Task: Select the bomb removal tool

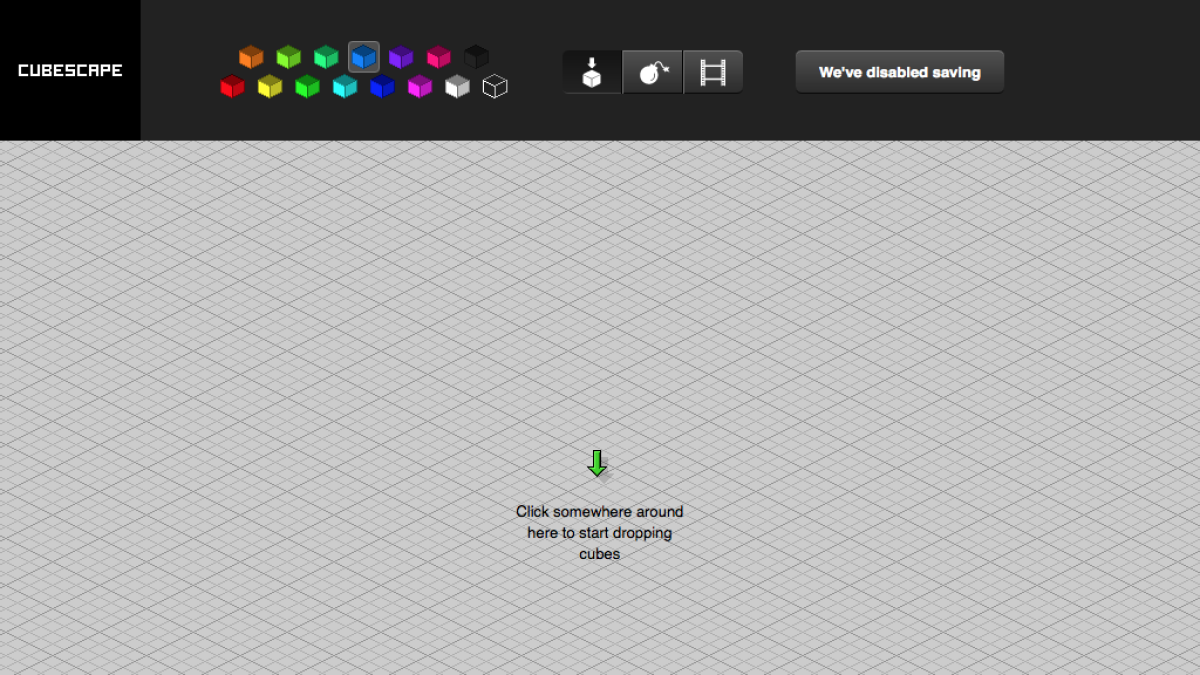Action: [652, 71]
